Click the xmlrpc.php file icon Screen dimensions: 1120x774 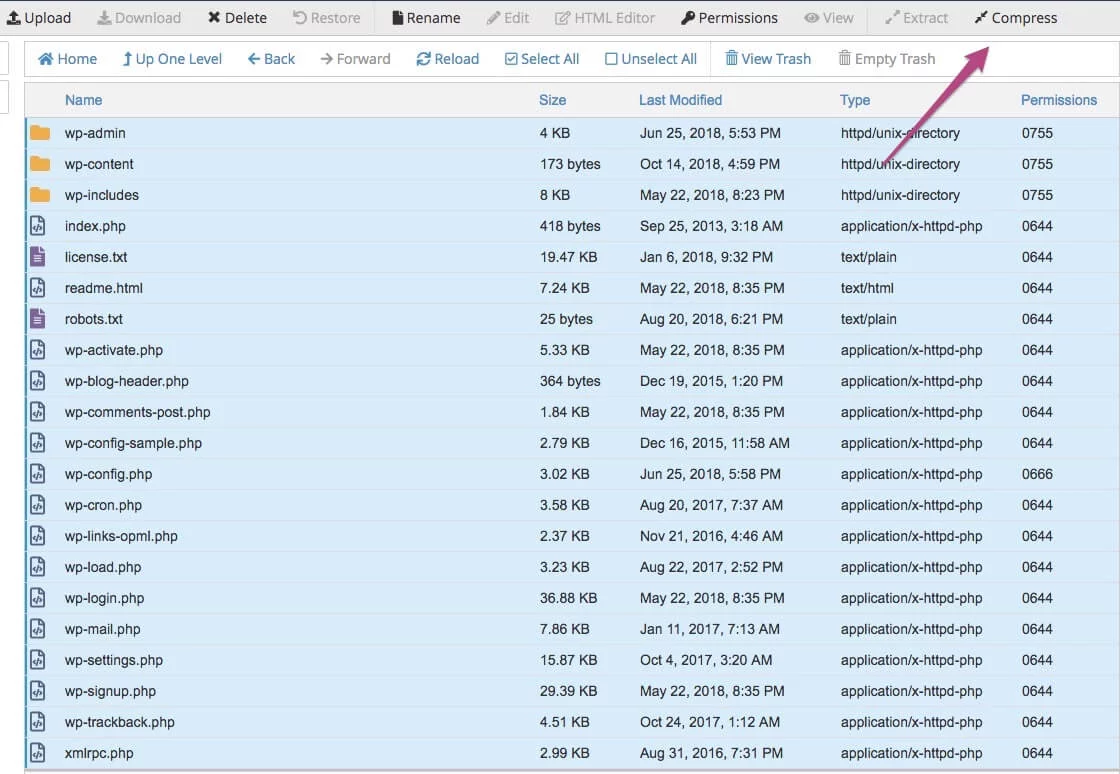click(38, 753)
